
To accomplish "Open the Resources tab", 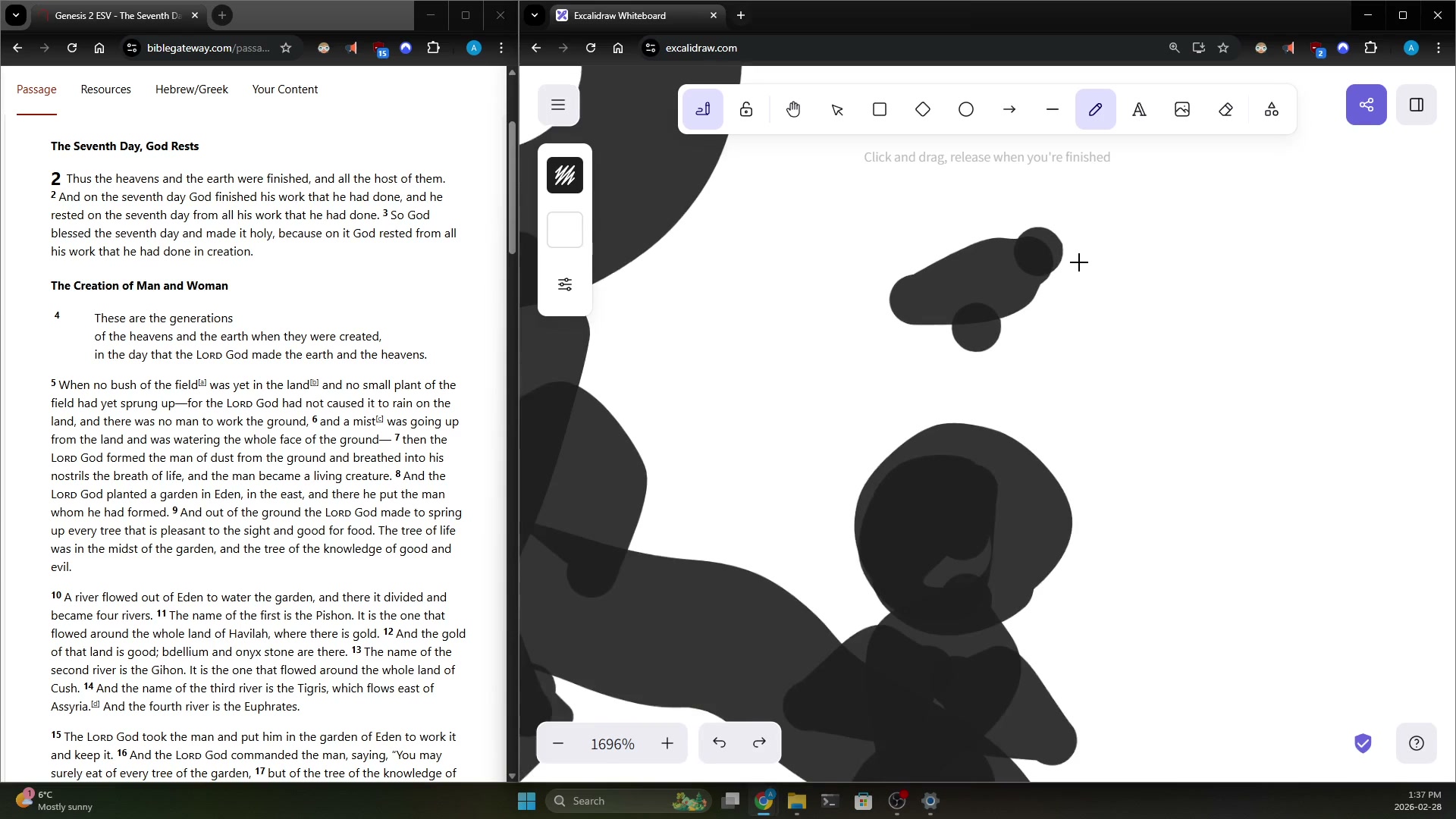I will pos(105,89).
